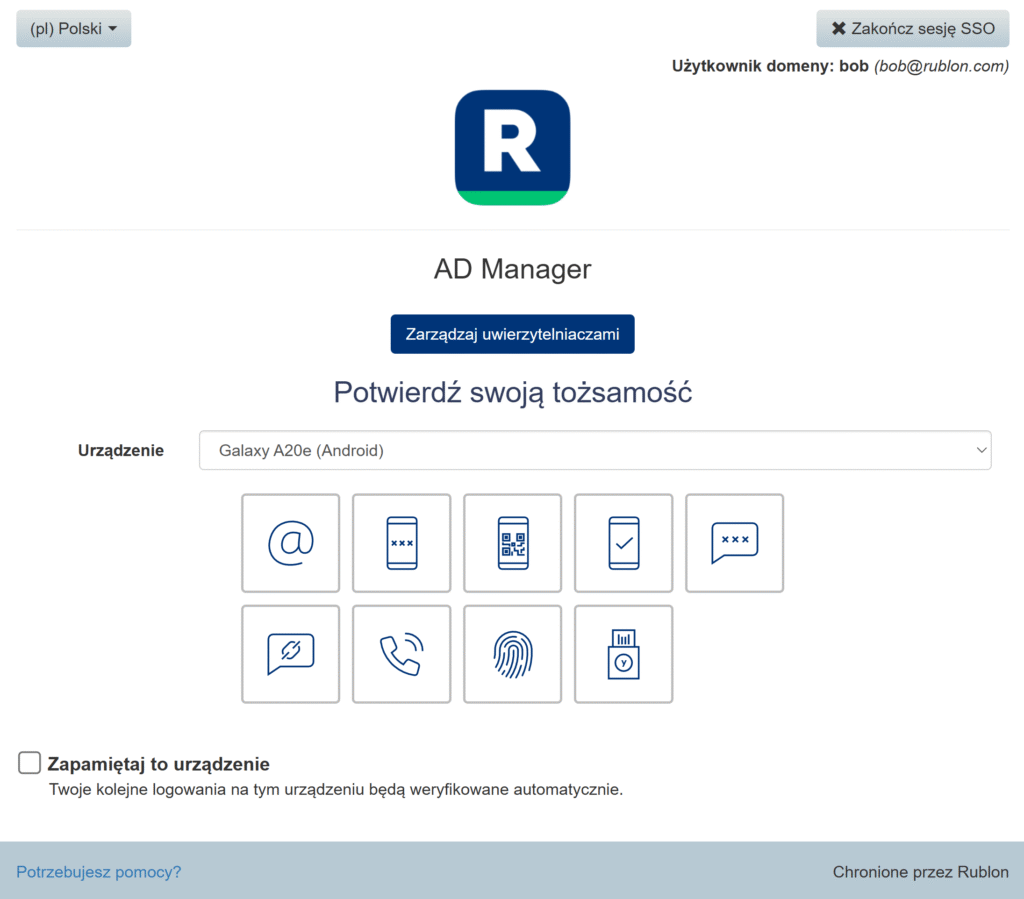Select the SMS passcode phone icon
Viewport: 1024px width, 899px height.
click(x=401, y=543)
